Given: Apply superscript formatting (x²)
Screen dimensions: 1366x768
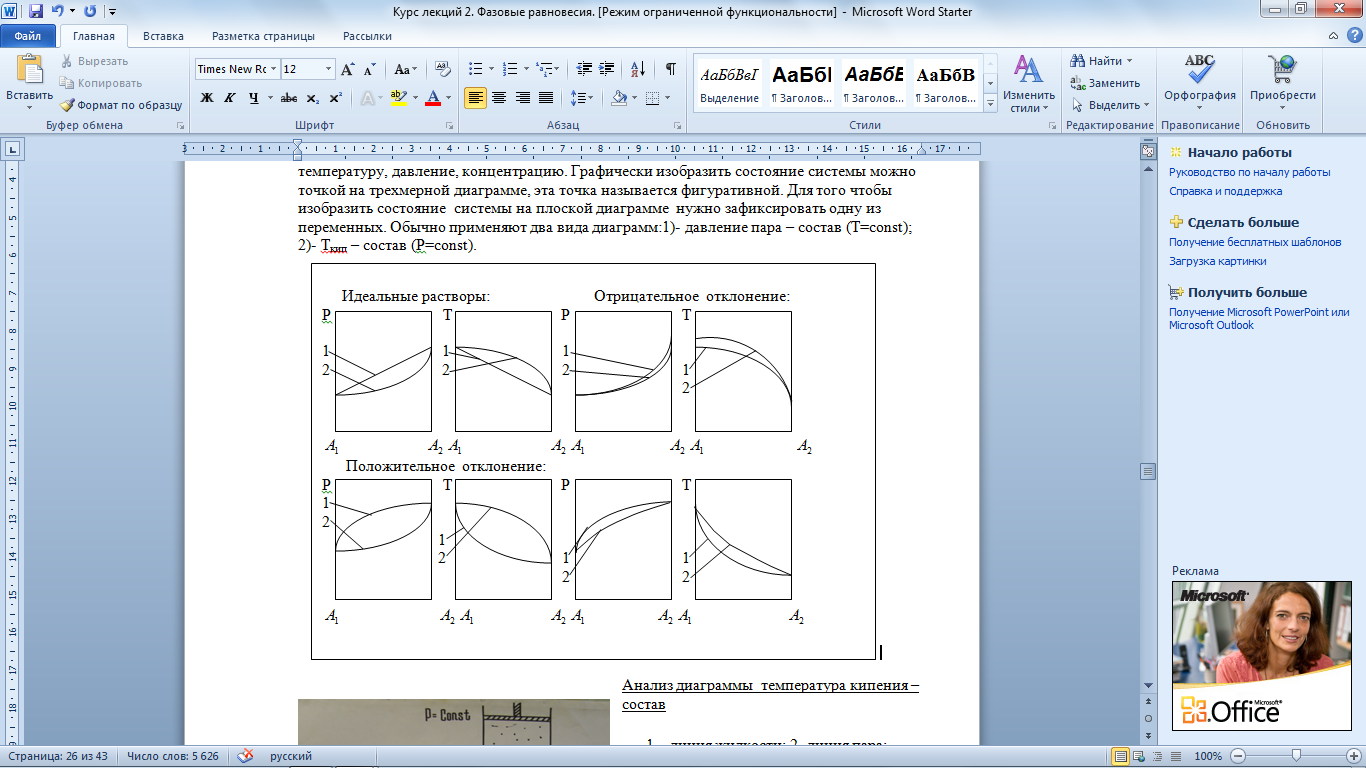Looking at the screenshot, I should point(335,98).
